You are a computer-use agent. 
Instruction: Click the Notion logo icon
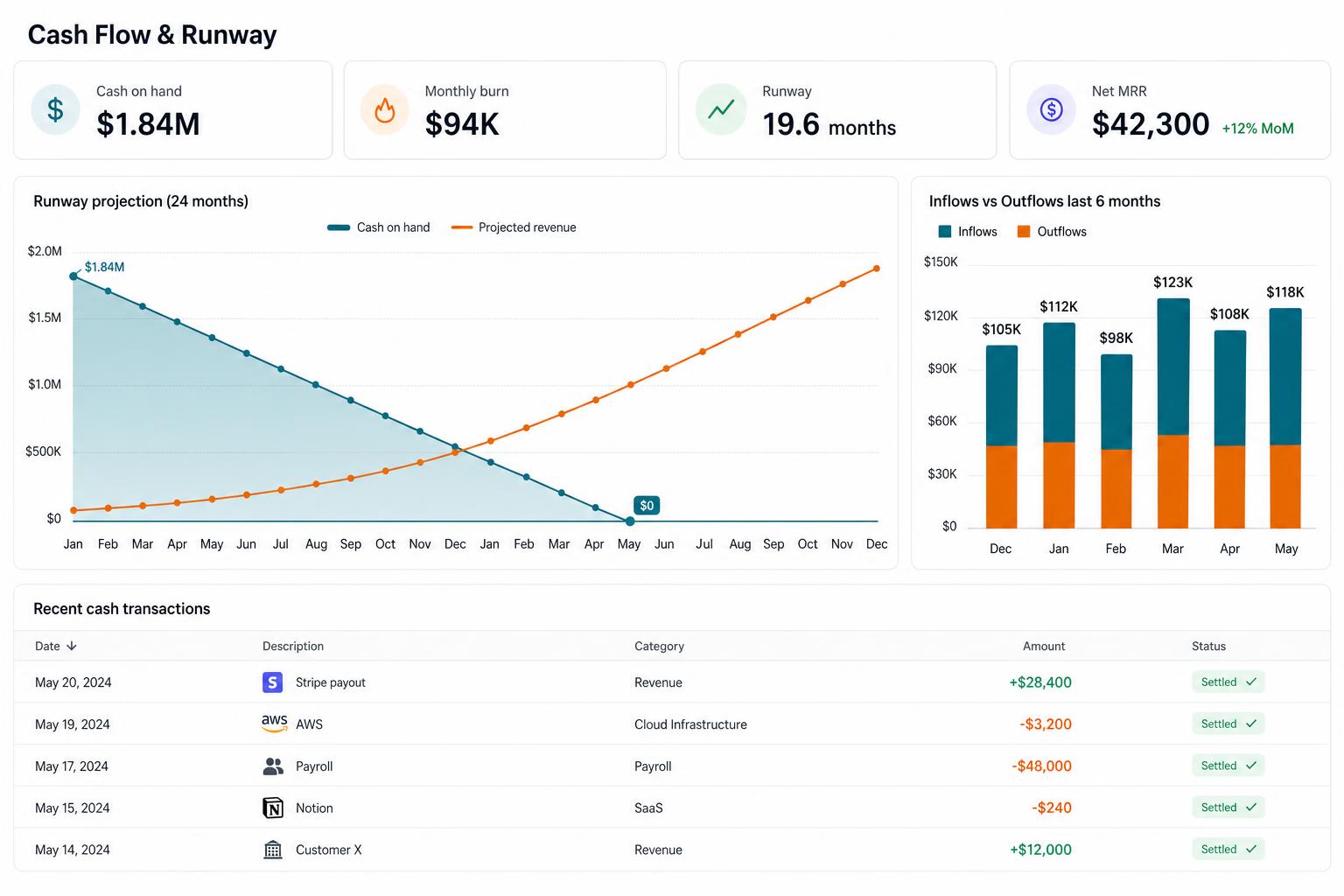point(273,808)
